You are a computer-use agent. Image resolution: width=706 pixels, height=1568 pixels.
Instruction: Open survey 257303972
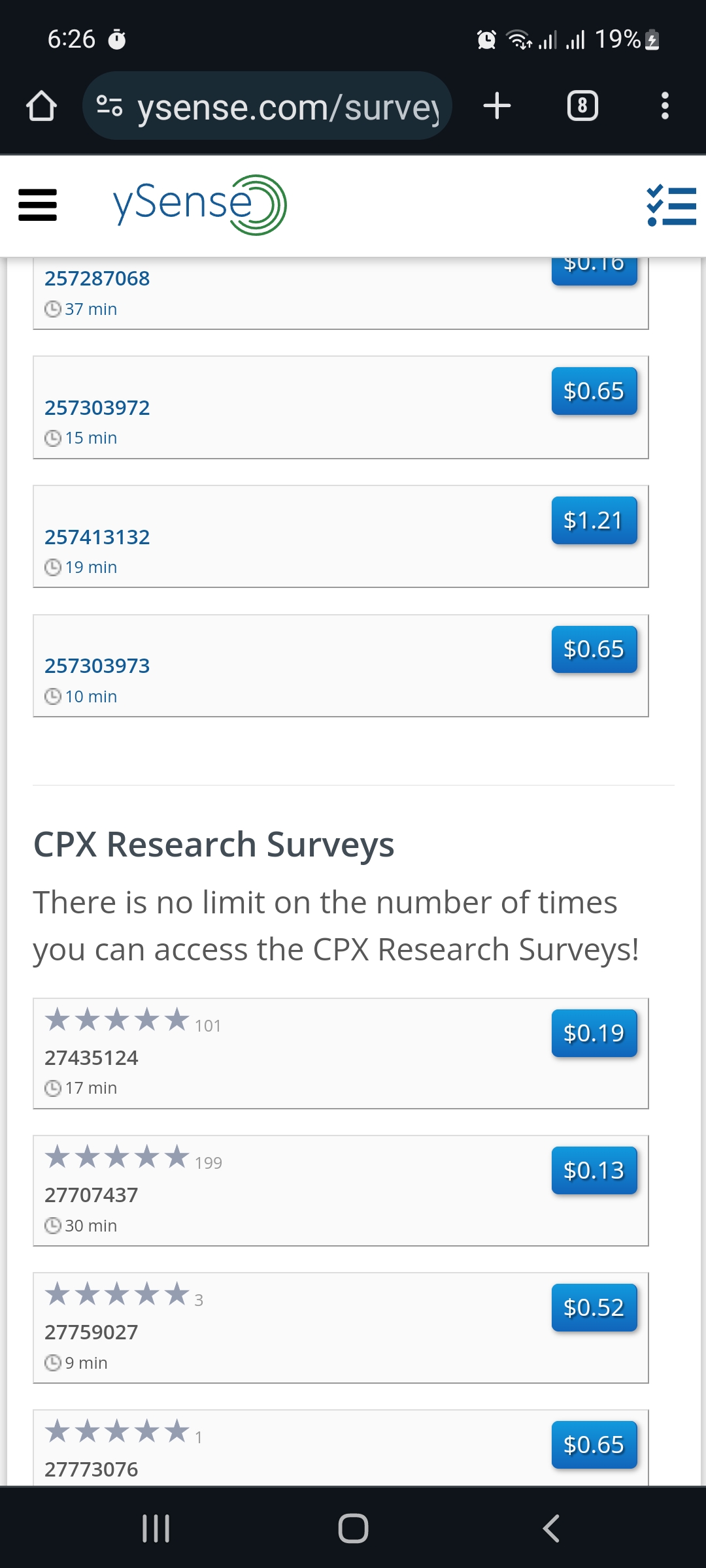pos(97,408)
